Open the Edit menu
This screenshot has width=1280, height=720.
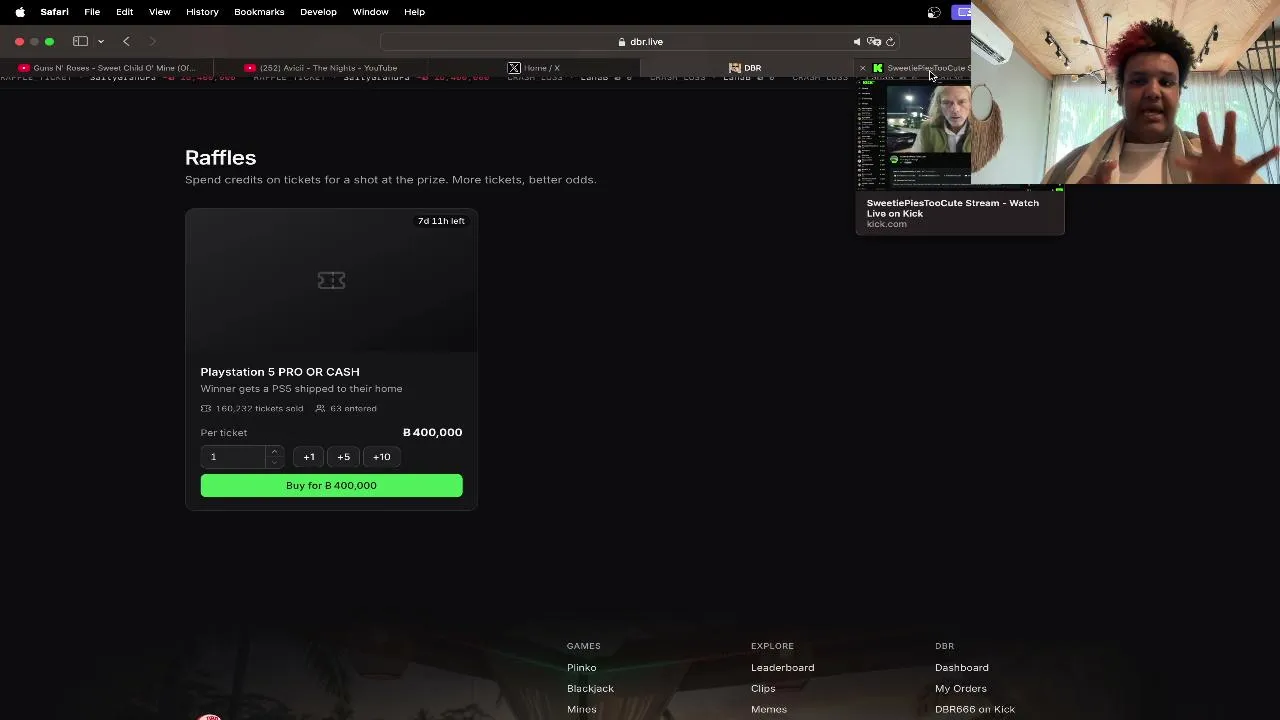124,12
